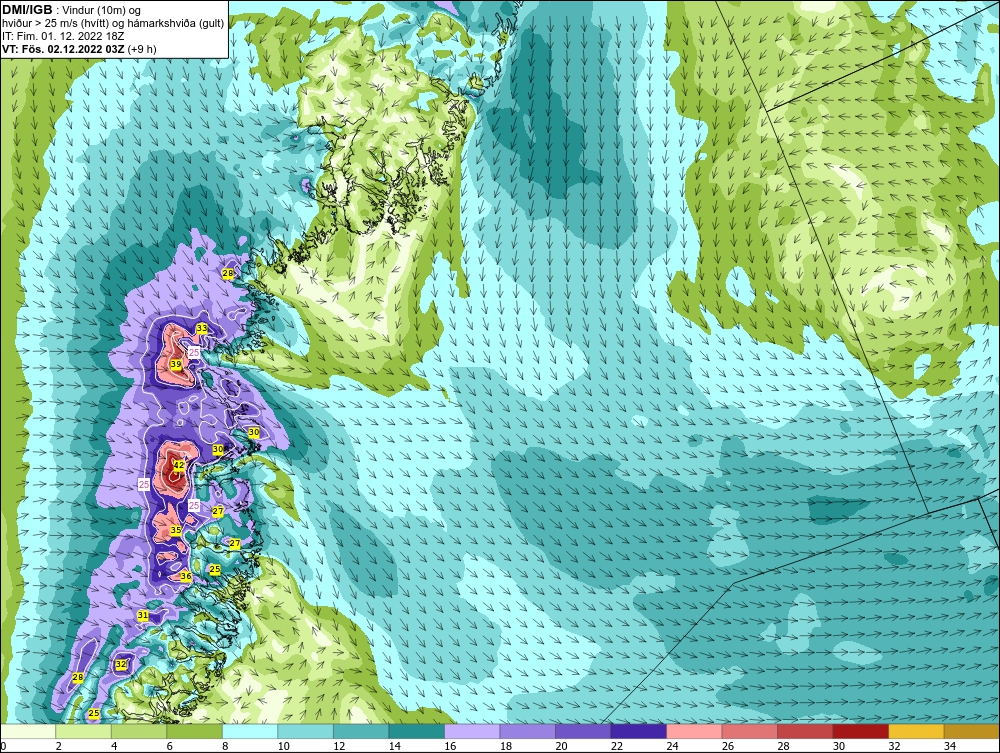Click the yellow gust label 32

(121, 664)
